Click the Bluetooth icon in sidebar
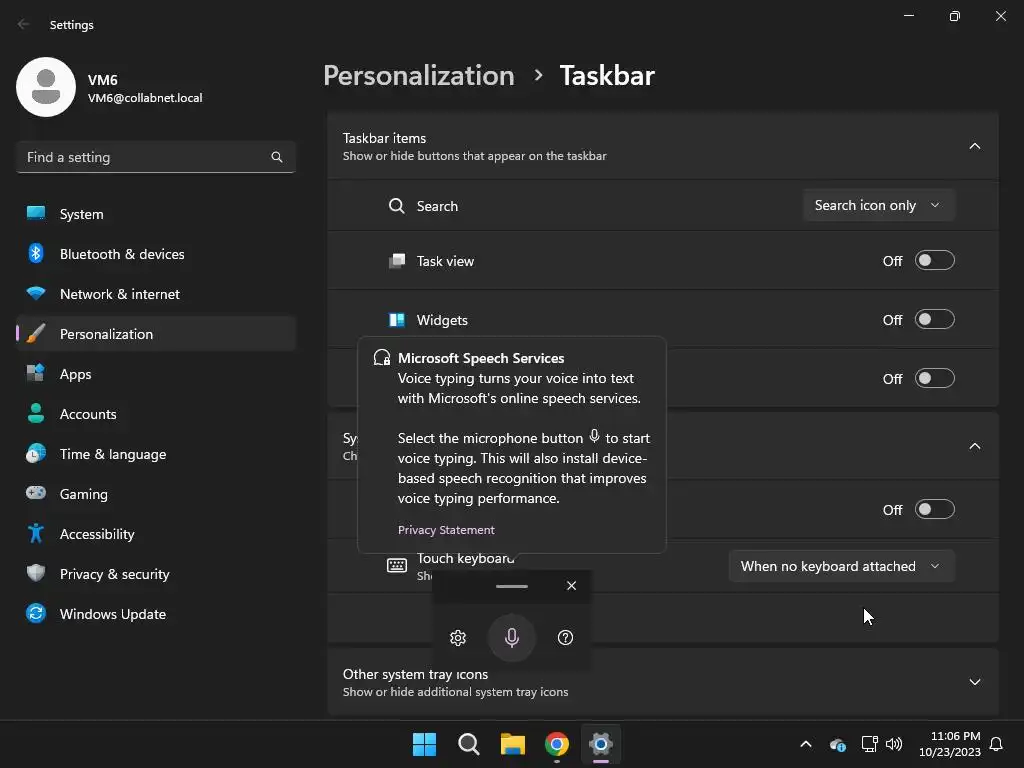 36,253
